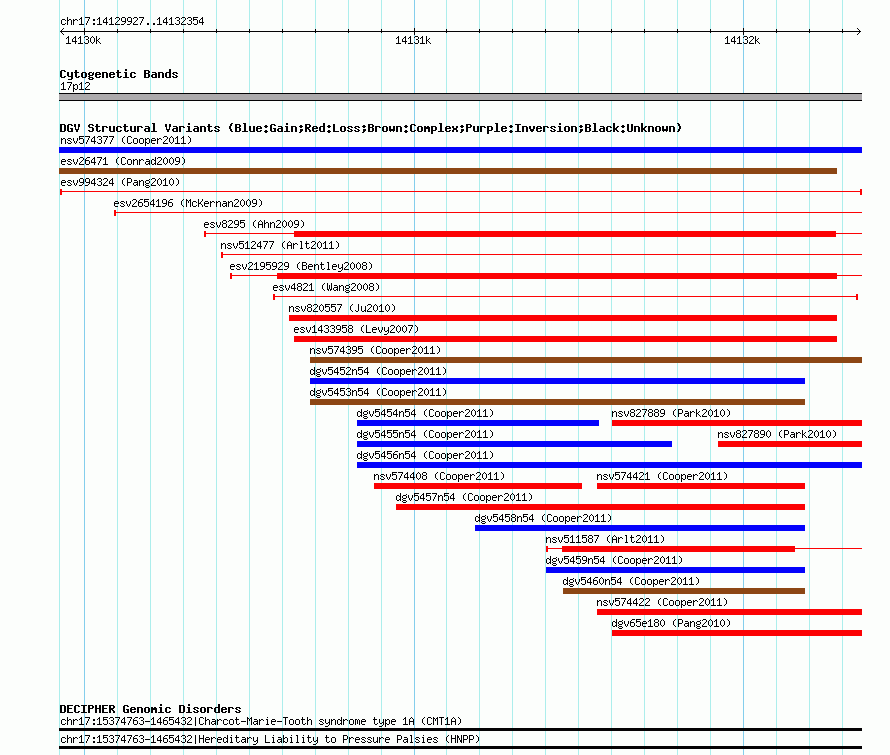Viewport: 890px width, 755px height.
Task: Click dgv5459n54 (Cooper2011) variant label
Action: [x=615, y=560]
